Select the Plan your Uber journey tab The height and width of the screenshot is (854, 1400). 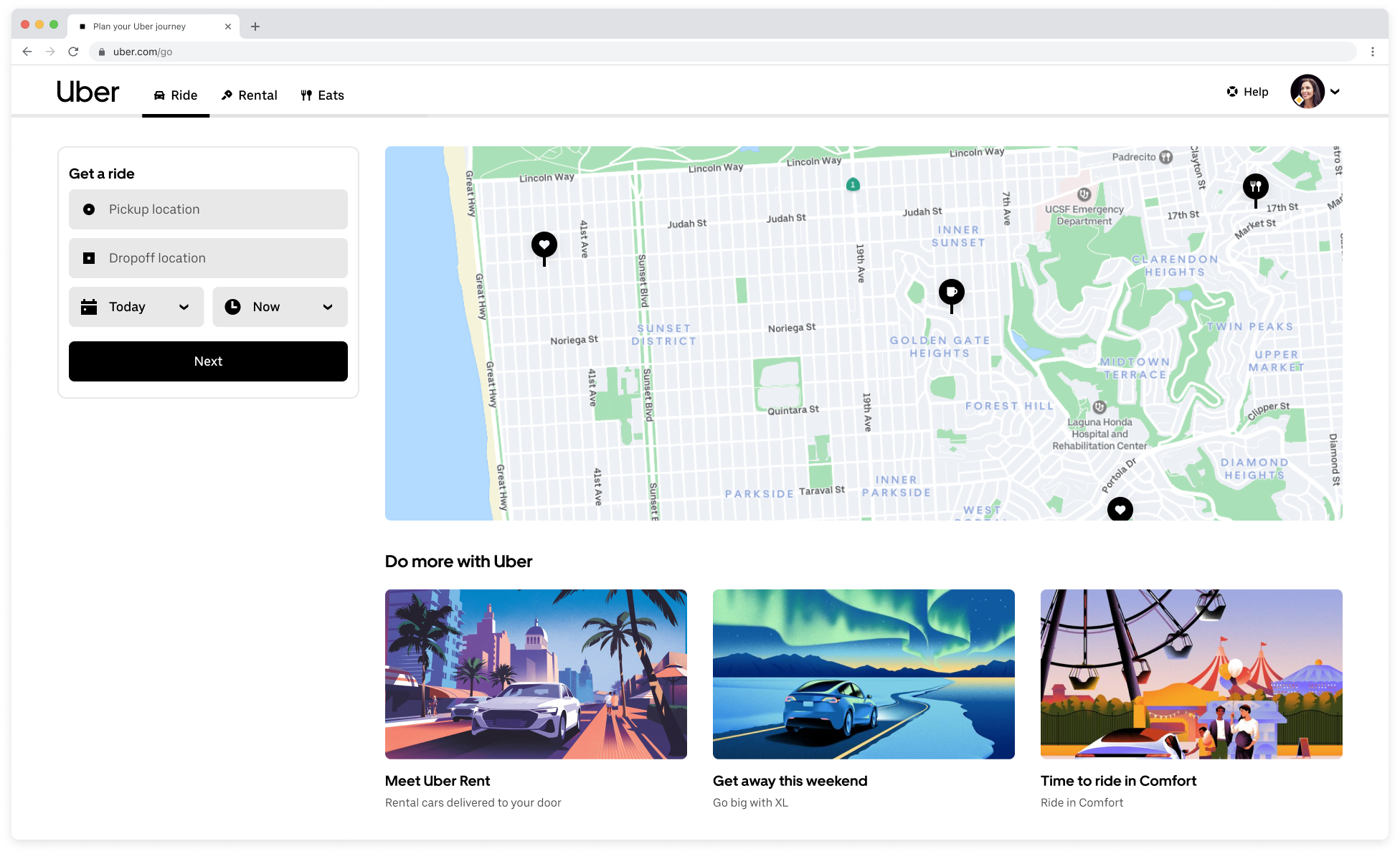point(154,27)
